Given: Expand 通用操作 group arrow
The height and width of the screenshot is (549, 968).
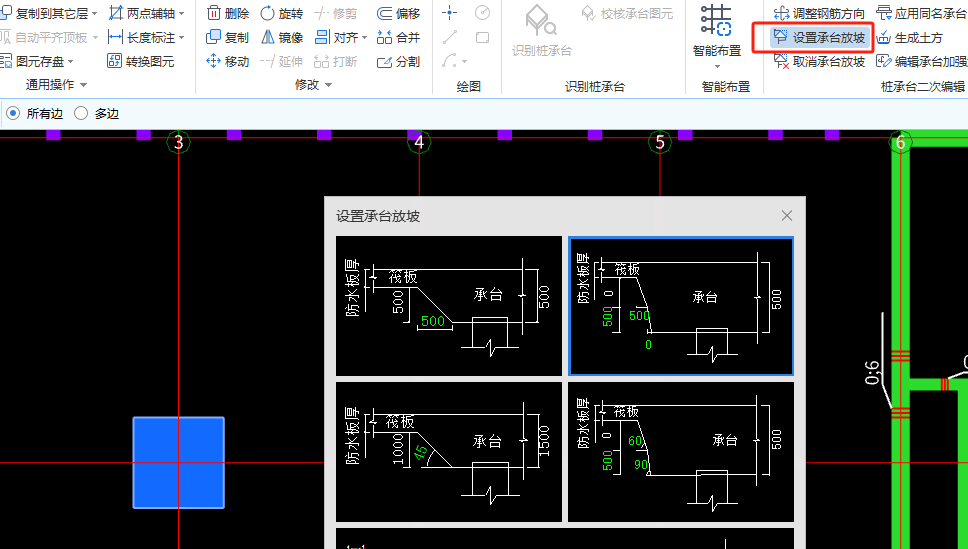Looking at the screenshot, I should 83,85.
